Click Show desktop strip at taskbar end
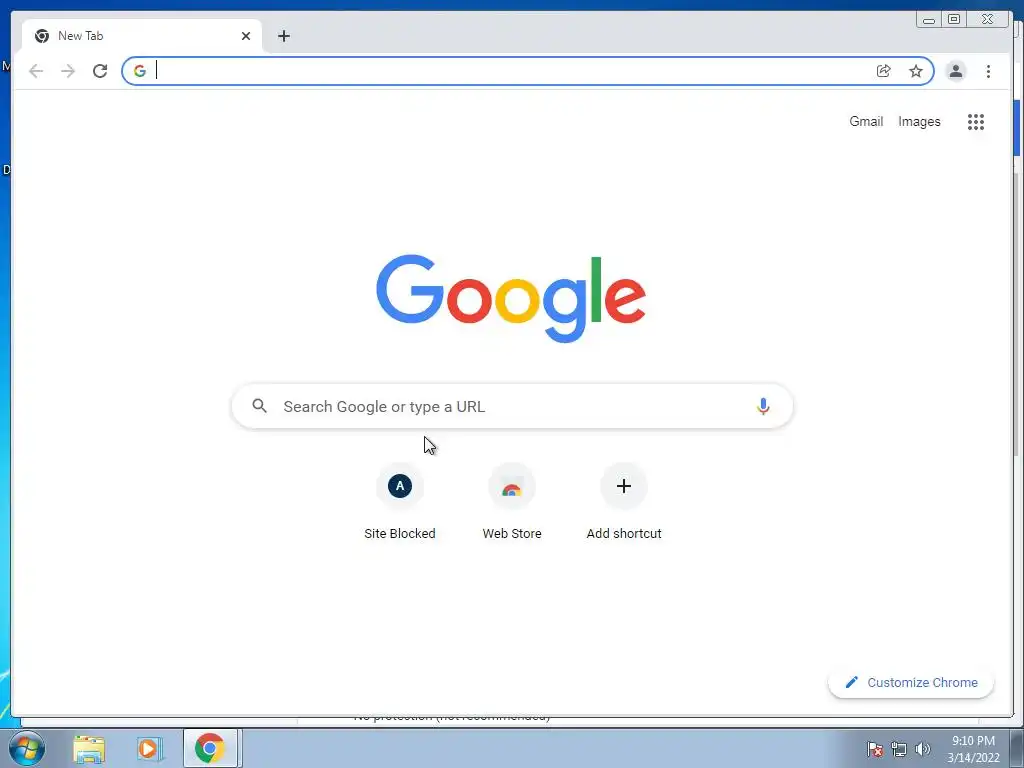 tap(1017, 748)
